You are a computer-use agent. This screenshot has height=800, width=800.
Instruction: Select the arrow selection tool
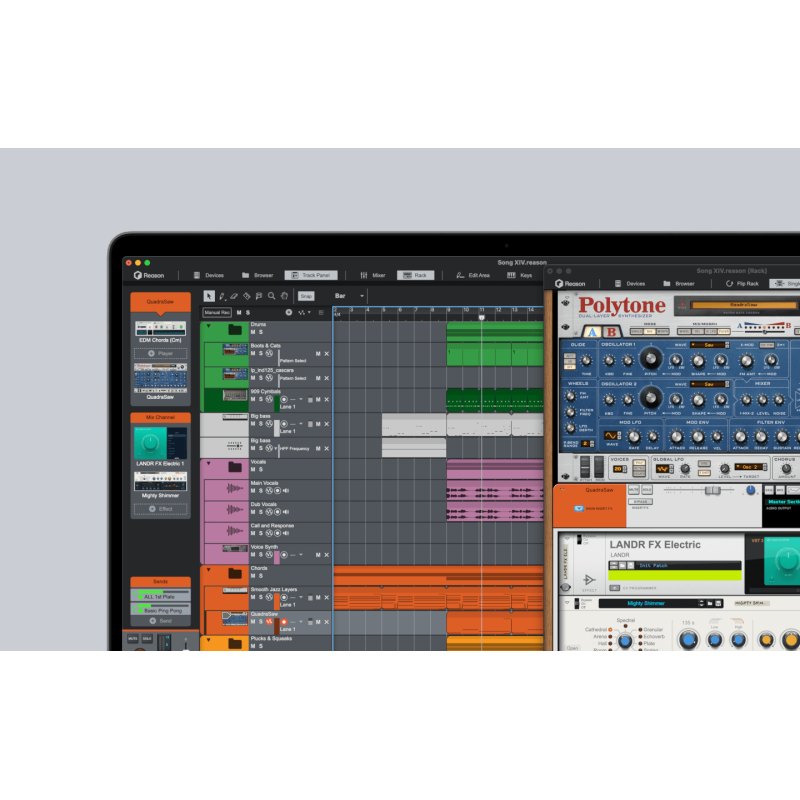coord(209,296)
